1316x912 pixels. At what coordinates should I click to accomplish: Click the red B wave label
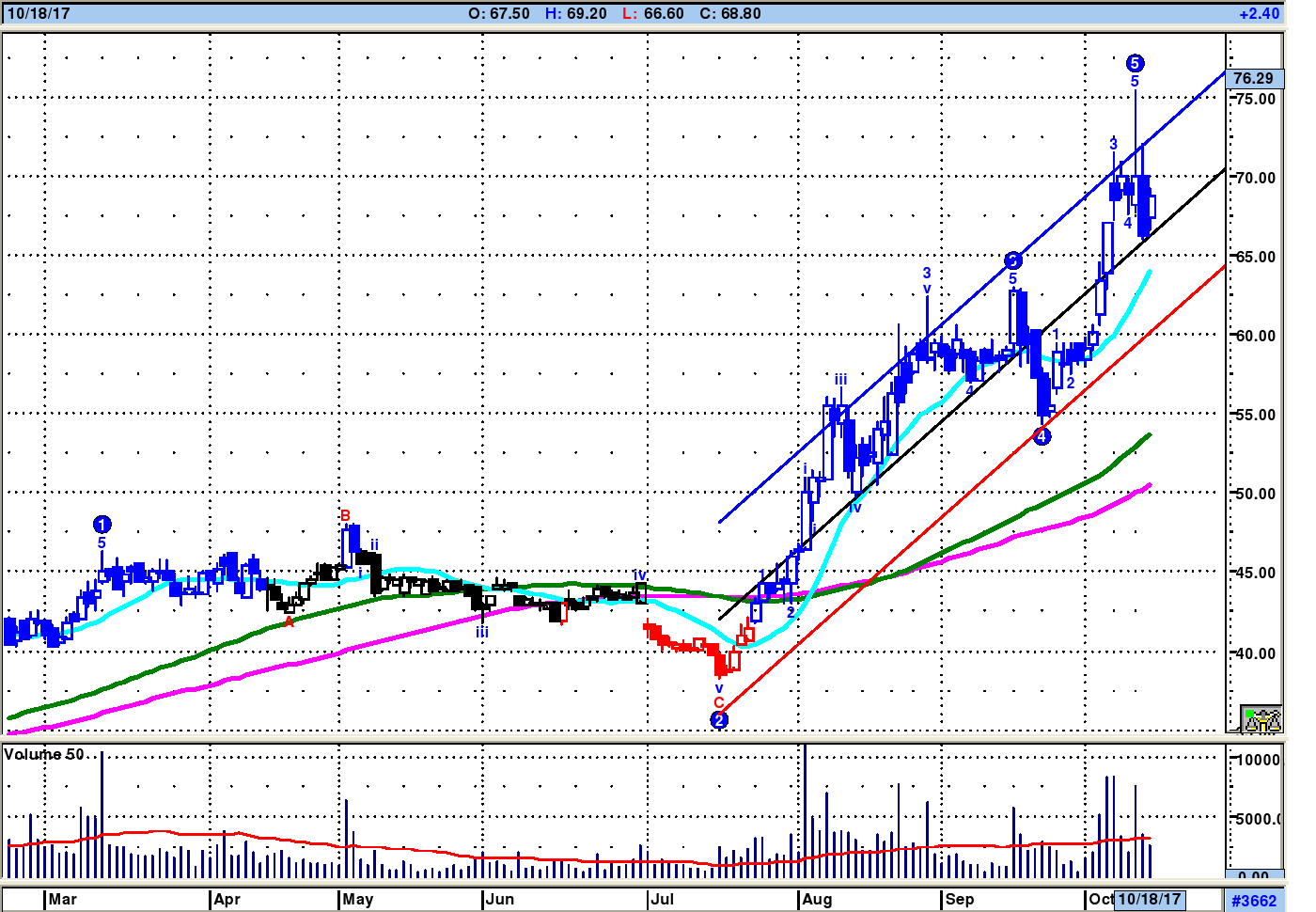click(345, 515)
